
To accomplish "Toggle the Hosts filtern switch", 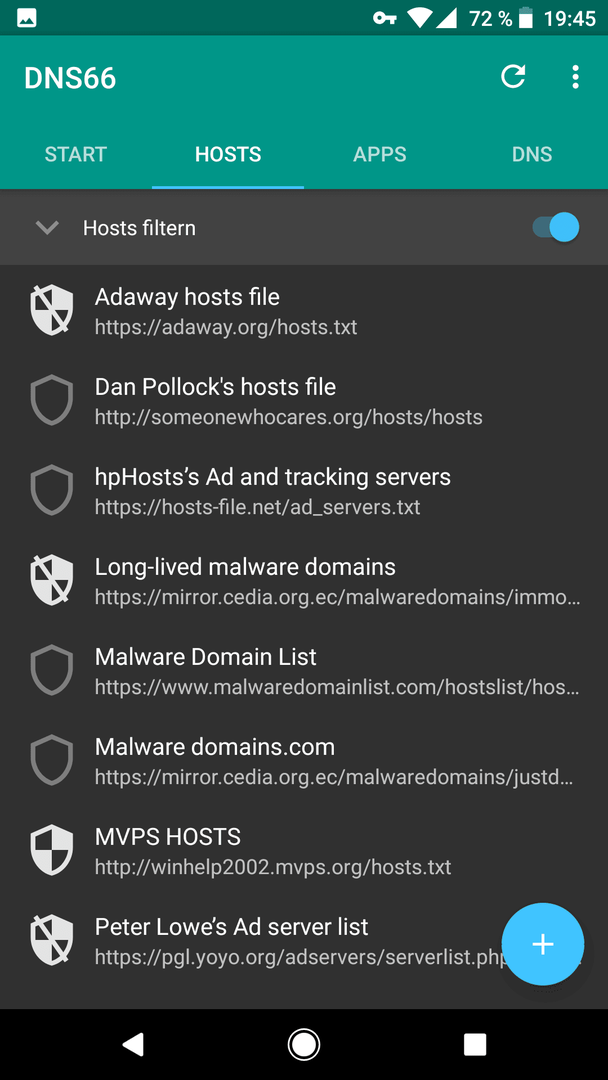I will pyautogui.click(x=555, y=227).
